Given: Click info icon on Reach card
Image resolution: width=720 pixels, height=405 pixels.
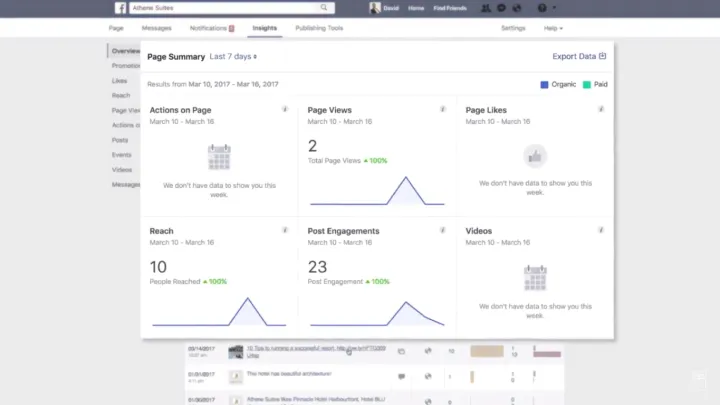Looking at the screenshot, I should (x=285, y=230).
